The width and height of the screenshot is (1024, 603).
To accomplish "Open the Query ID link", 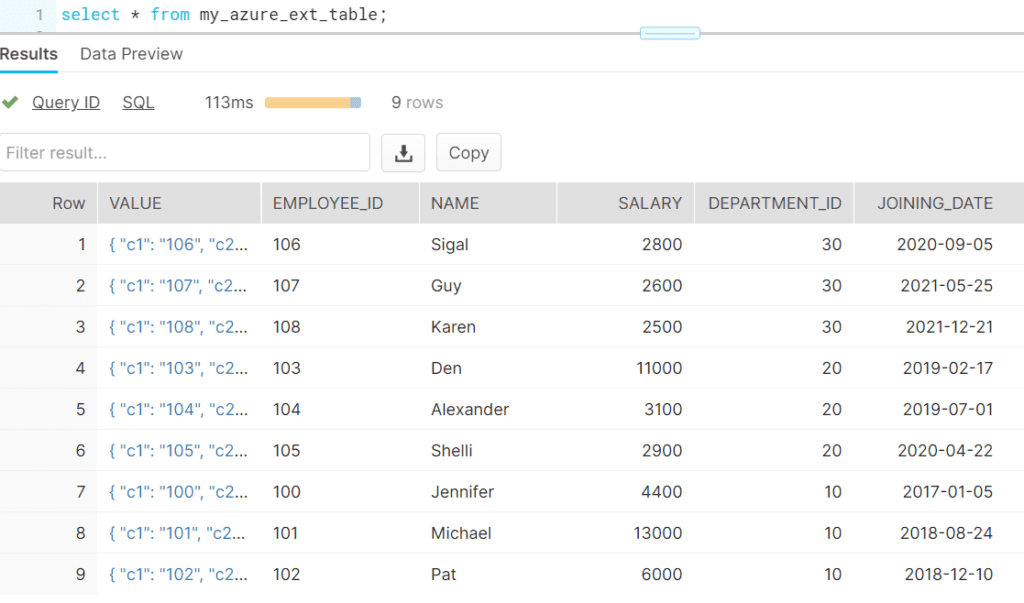I will pyautogui.click(x=66, y=103).
